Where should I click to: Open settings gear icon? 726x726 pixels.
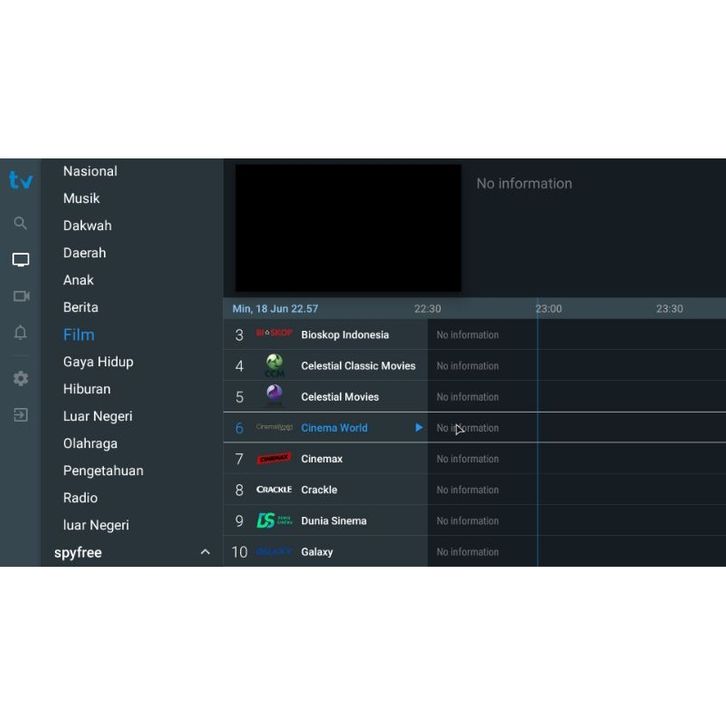pos(20,379)
